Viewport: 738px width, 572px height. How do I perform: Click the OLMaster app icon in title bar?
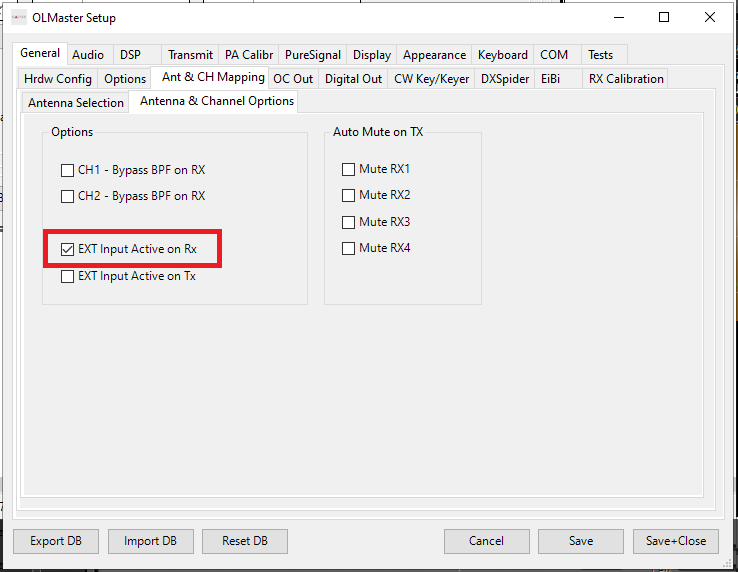tap(19, 17)
